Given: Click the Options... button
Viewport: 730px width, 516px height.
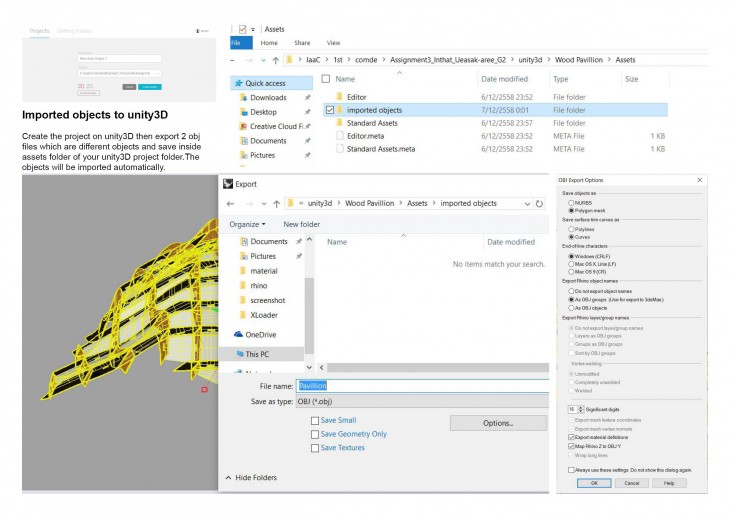Looking at the screenshot, I should (497, 423).
